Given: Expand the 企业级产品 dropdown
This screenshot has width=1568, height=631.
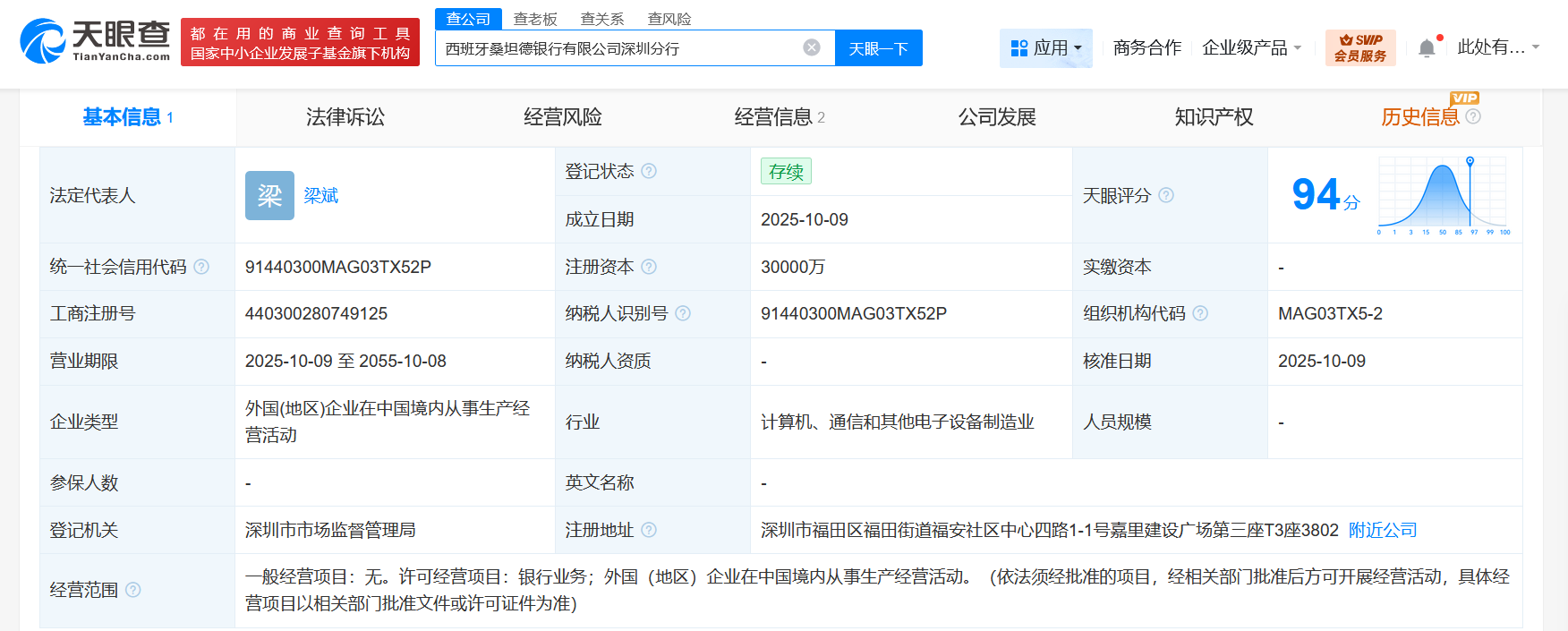Looking at the screenshot, I should [x=1251, y=48].
